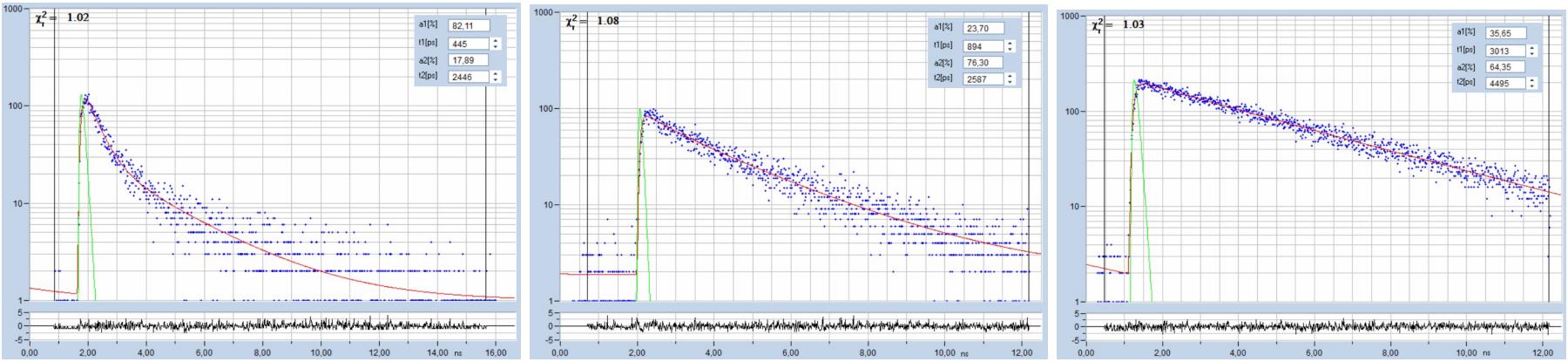Click the t2[ps] field showing 2587
Image resolution: width=1568 pixels, height=362 pixels.
click(983, 79)
